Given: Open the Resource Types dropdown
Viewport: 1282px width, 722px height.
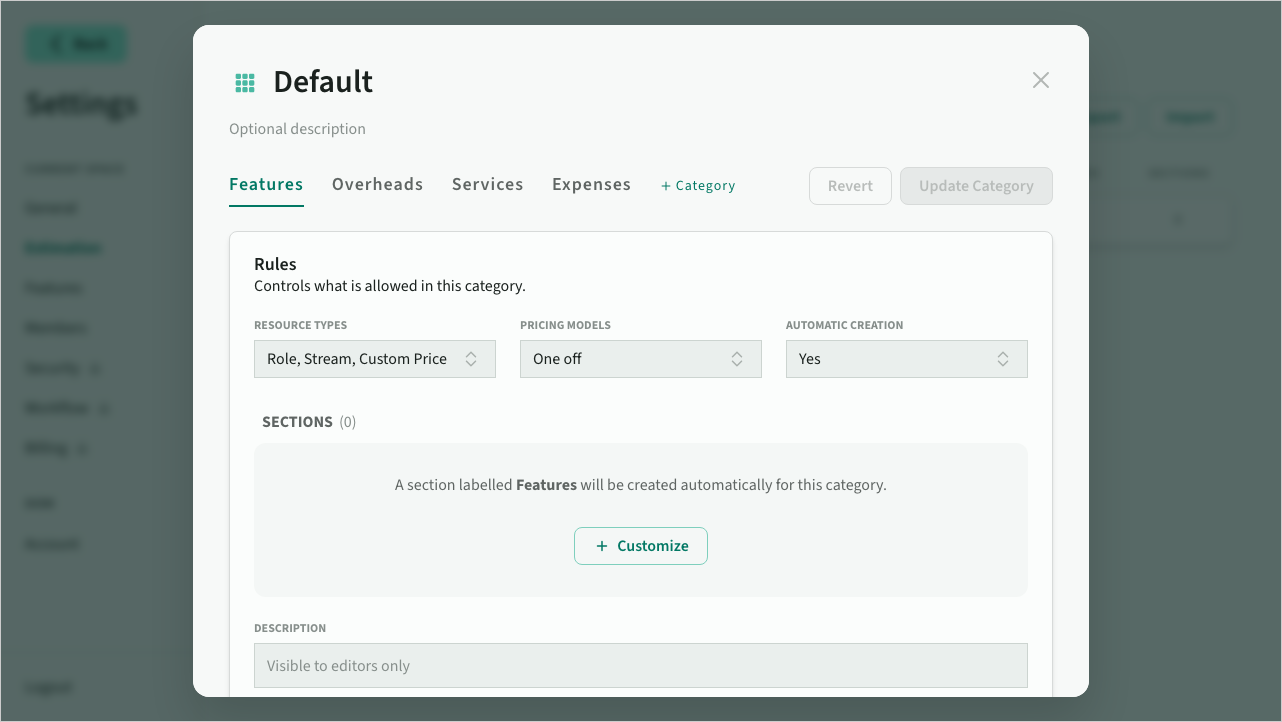Looking at the screenshot, I should 374,359.
